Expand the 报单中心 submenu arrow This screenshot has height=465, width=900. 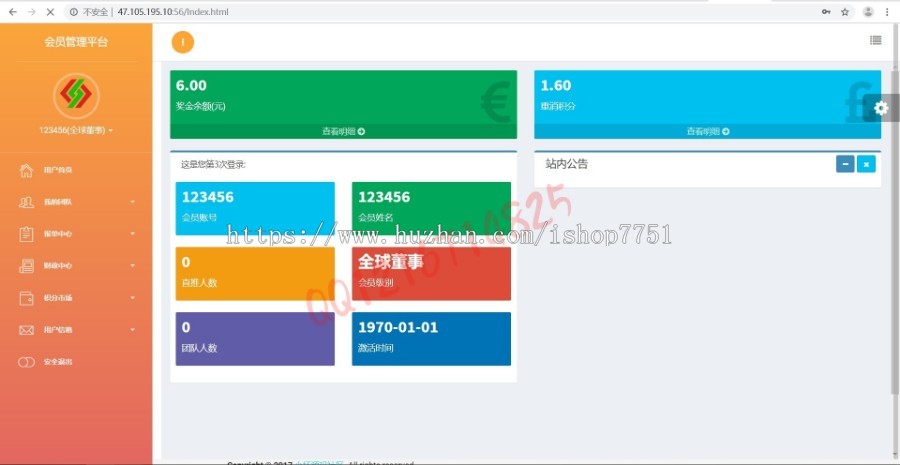(x=133, y=234)
